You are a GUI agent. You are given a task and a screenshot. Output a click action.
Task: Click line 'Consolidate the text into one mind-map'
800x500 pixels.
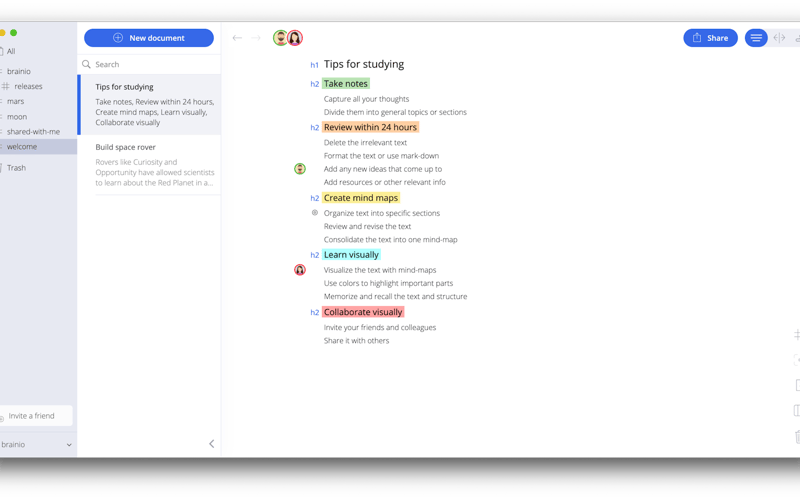pos(390,240)
